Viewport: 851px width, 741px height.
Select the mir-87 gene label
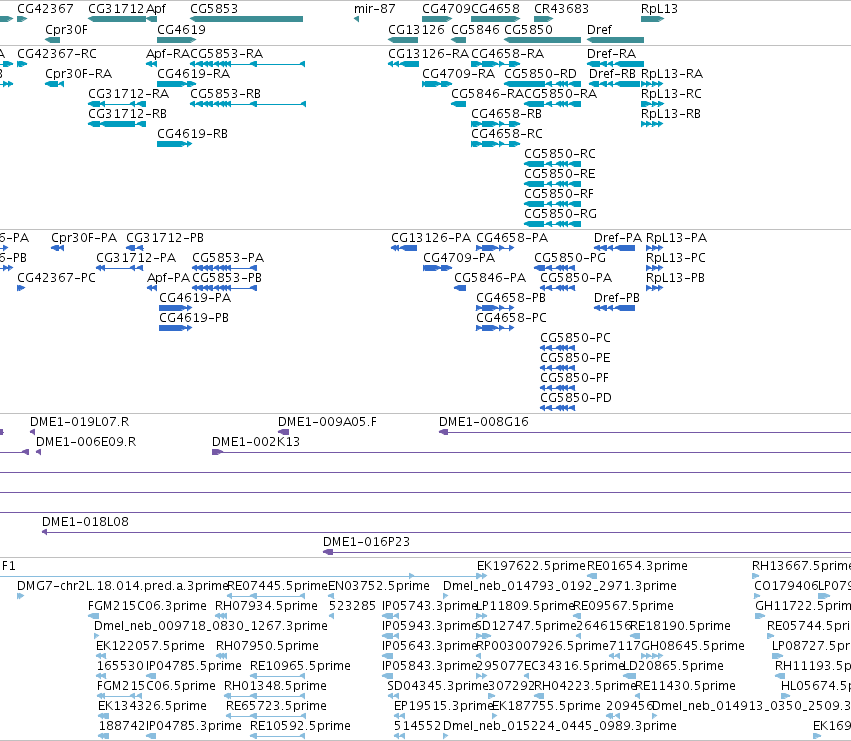coord(374,9)
